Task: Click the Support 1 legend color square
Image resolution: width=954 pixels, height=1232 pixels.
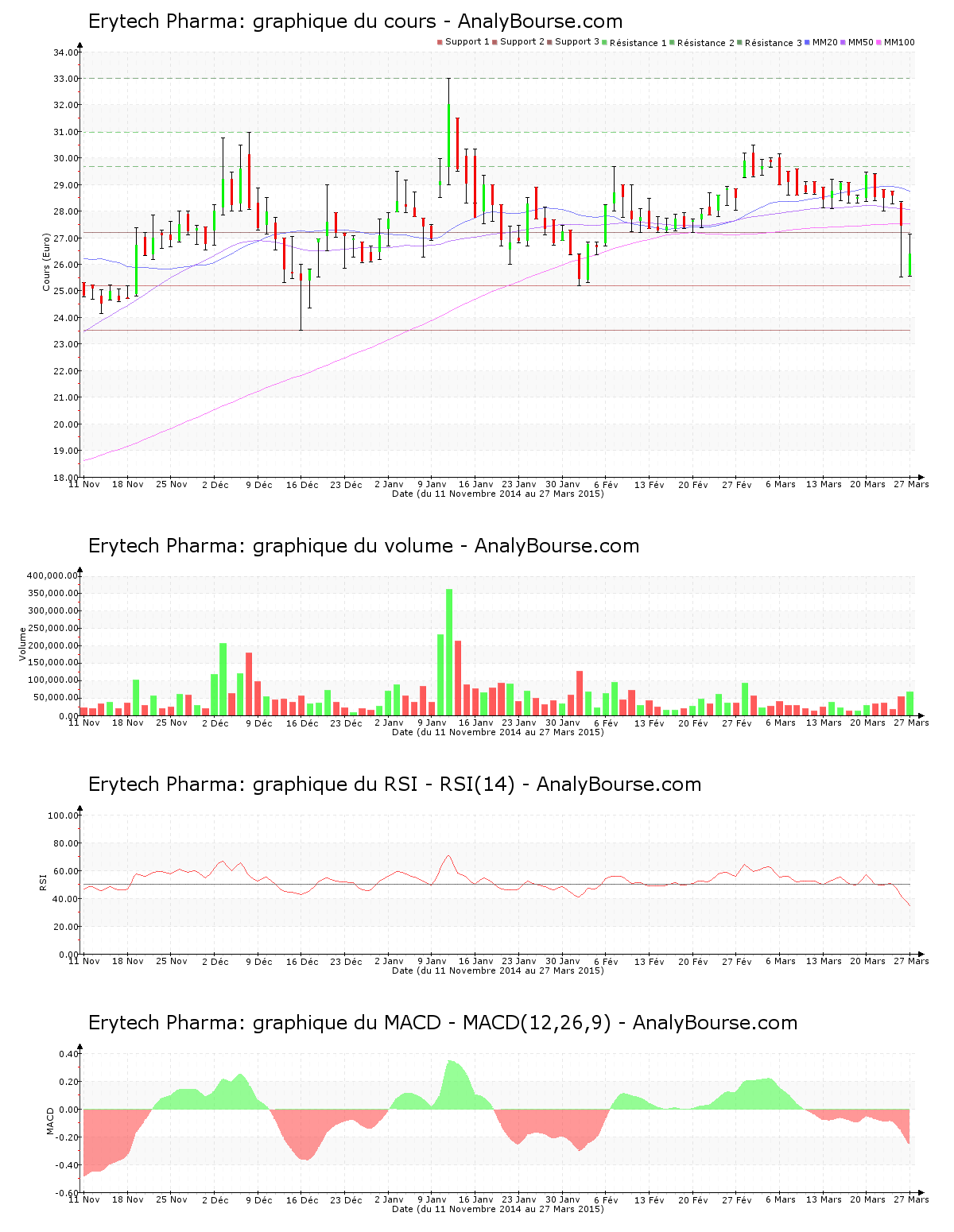Action: [x=440, y=42]
